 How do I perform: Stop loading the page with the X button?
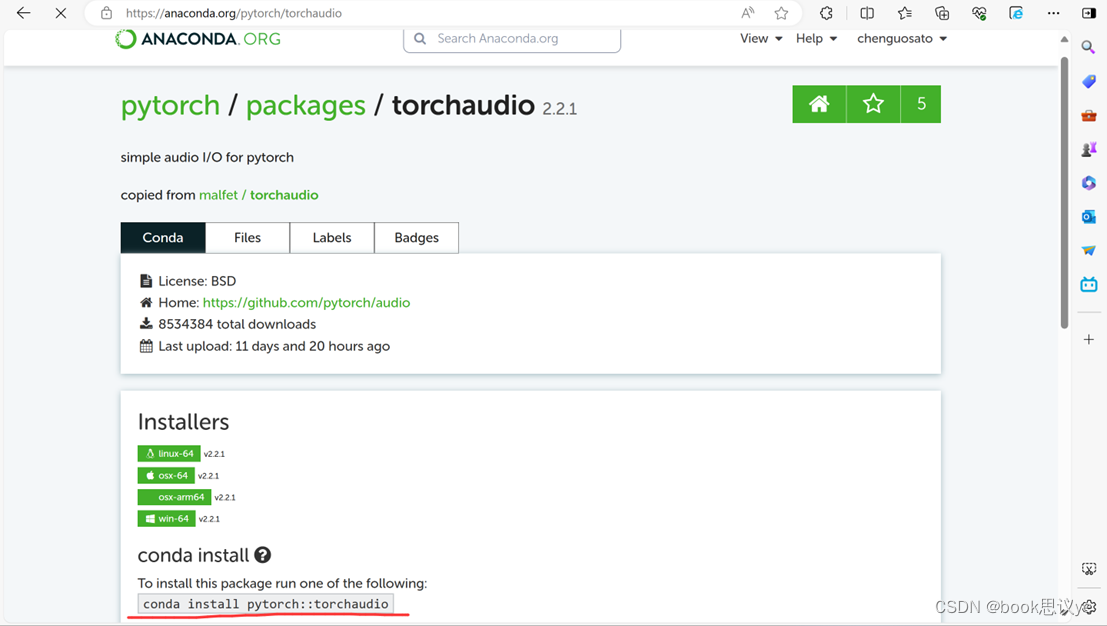(61, 13)
